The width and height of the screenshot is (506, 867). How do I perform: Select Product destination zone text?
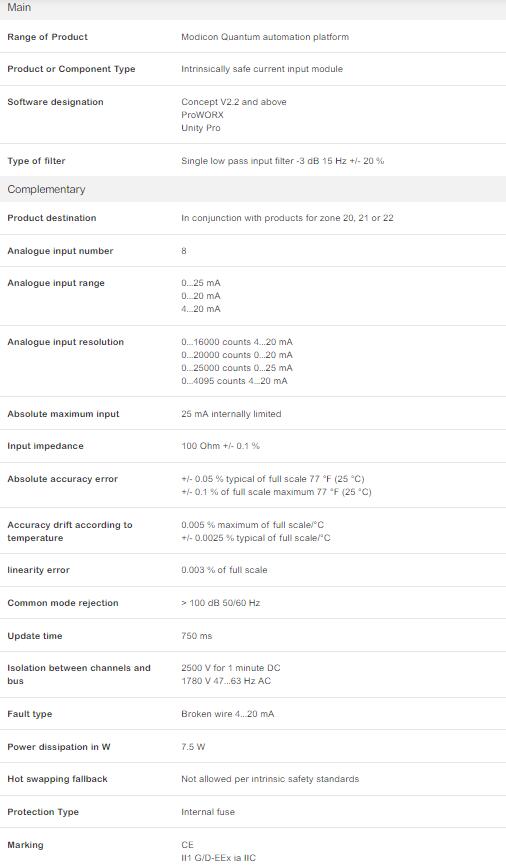[288, 218]
